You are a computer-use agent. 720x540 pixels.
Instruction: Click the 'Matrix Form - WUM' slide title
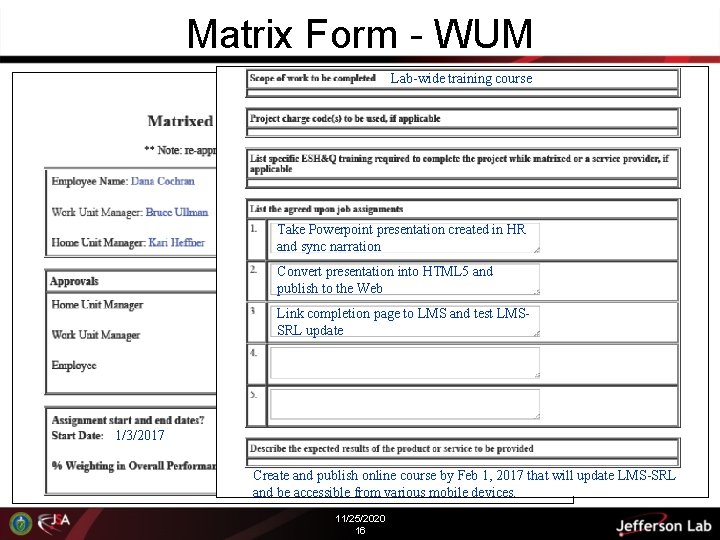click(x=360, y=34)
